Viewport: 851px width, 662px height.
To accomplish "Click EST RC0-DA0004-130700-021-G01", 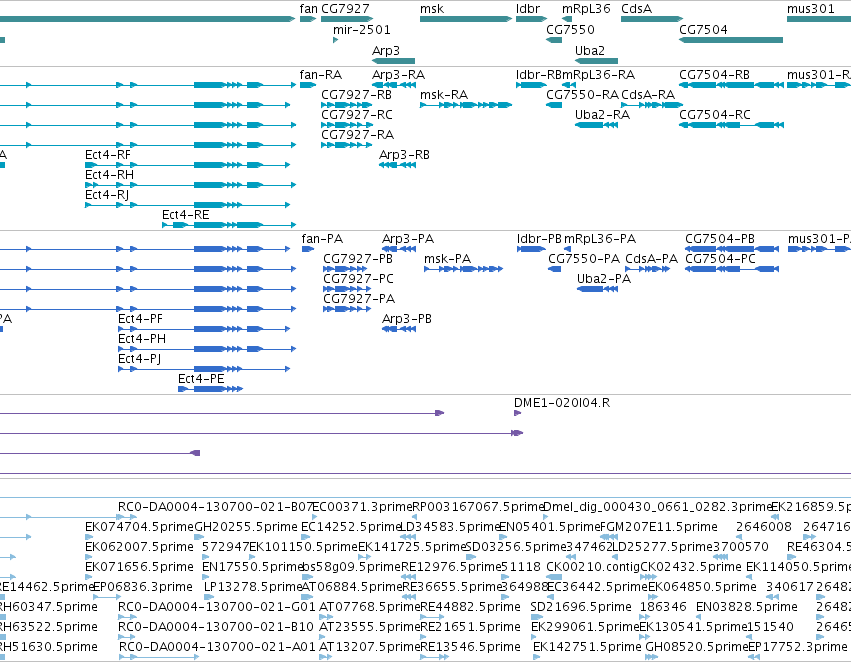I will click(x=217, y=607).
